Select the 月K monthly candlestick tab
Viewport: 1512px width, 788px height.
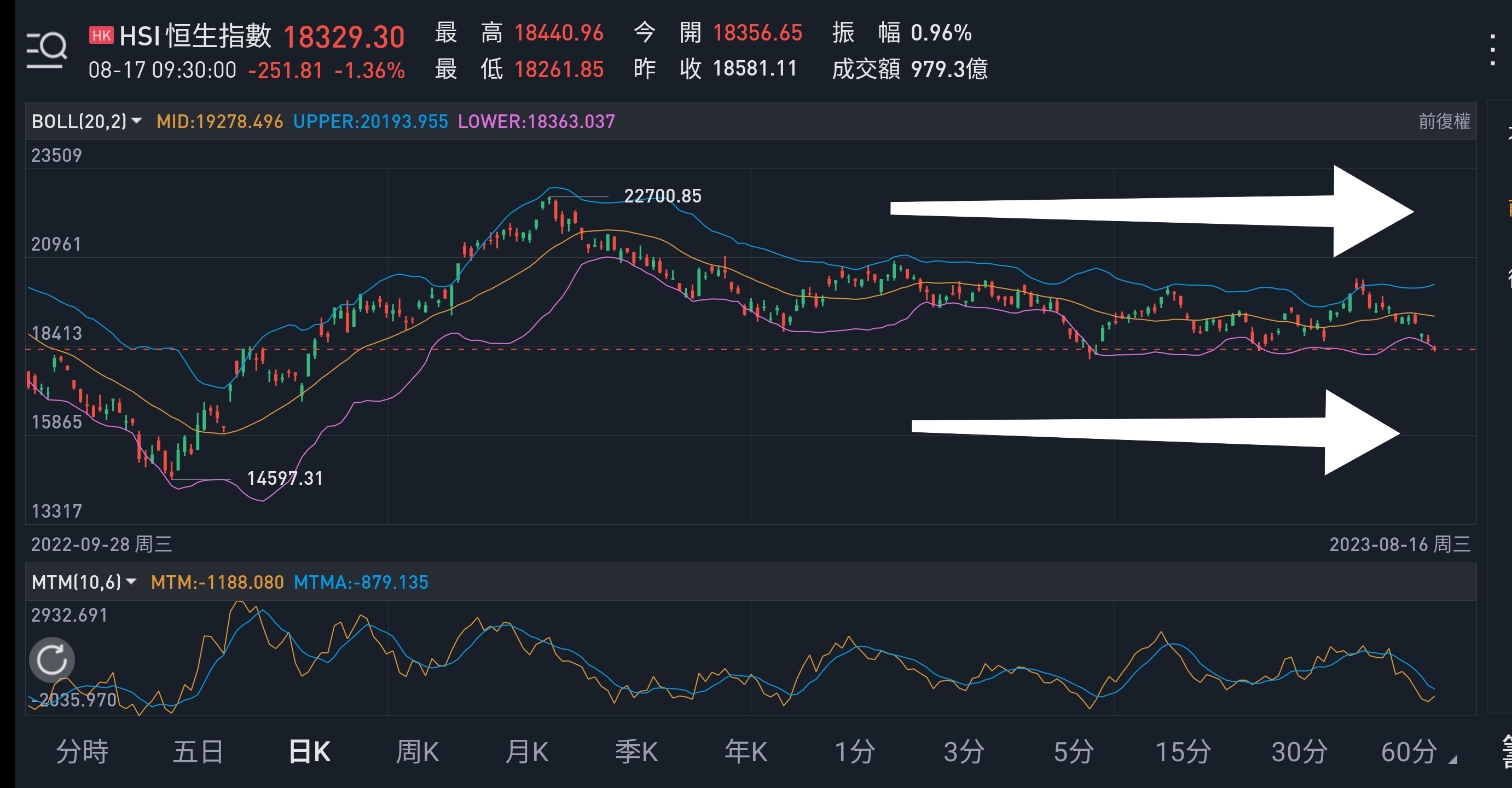[526, 752]
